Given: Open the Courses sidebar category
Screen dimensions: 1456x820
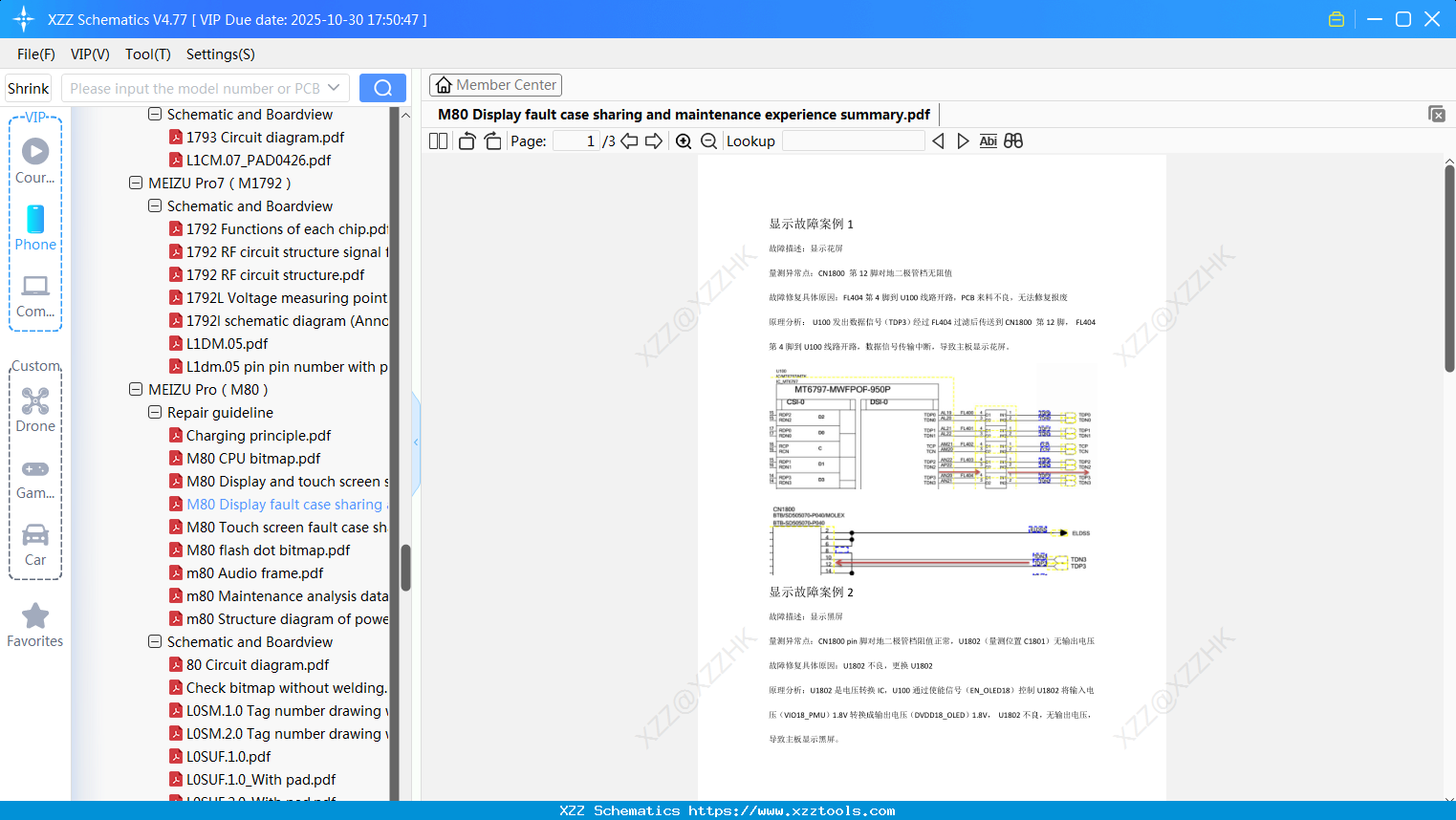Looking at the screenshot, I should [35, 162].
